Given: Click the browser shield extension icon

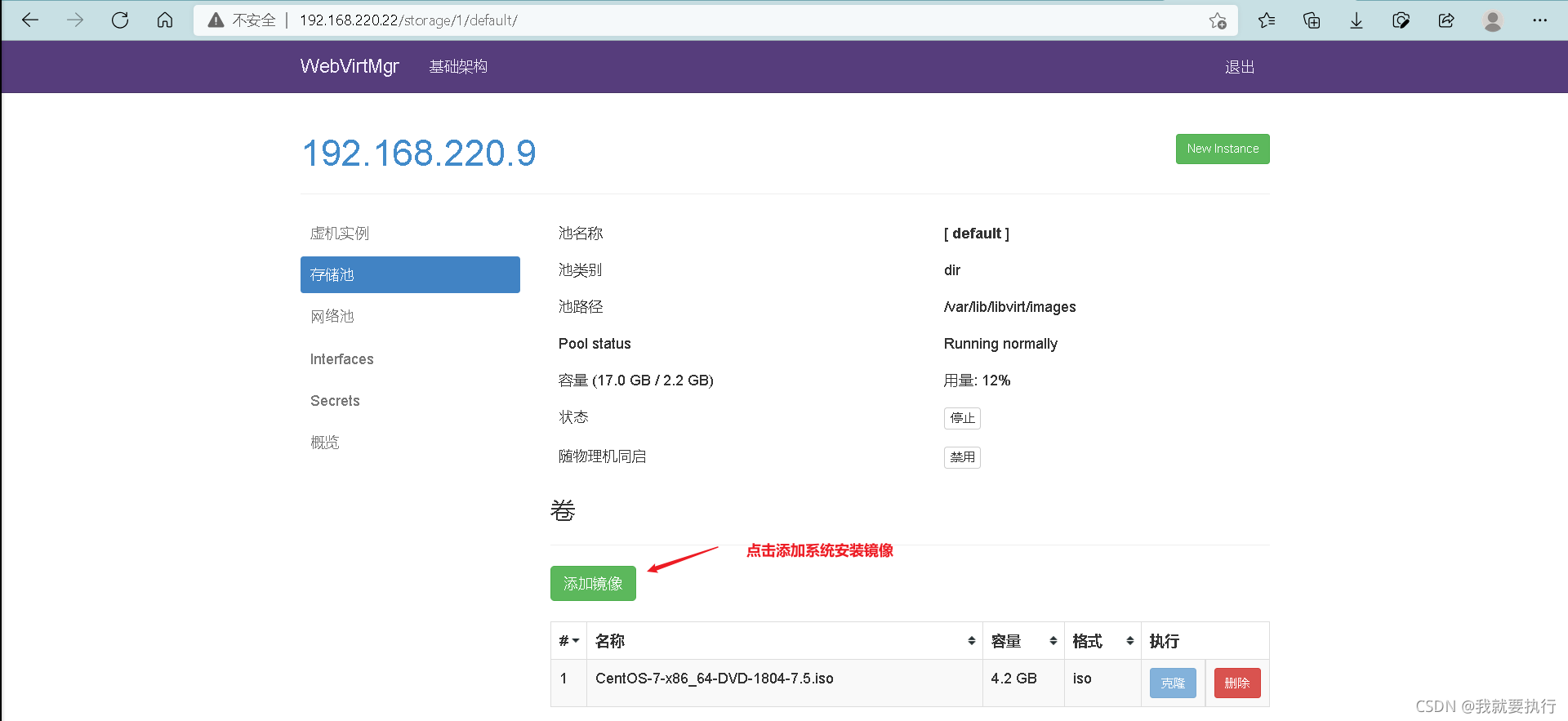Looking at the screenshot, I should 1401,20.
